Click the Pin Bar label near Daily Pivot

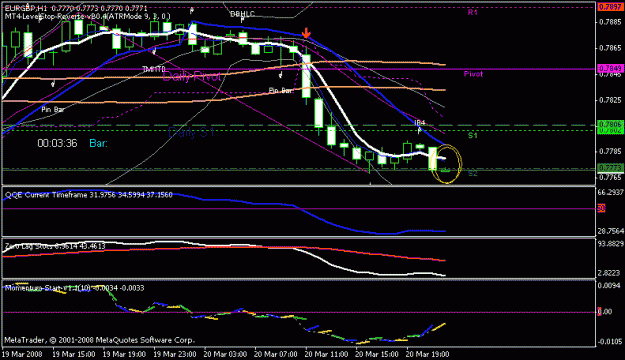point(281,91)
